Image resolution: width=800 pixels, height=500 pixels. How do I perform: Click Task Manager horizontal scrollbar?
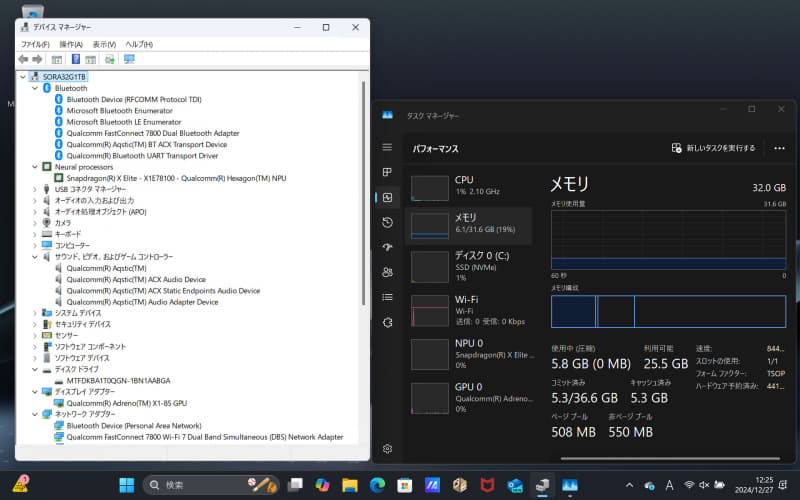point(670,459)
